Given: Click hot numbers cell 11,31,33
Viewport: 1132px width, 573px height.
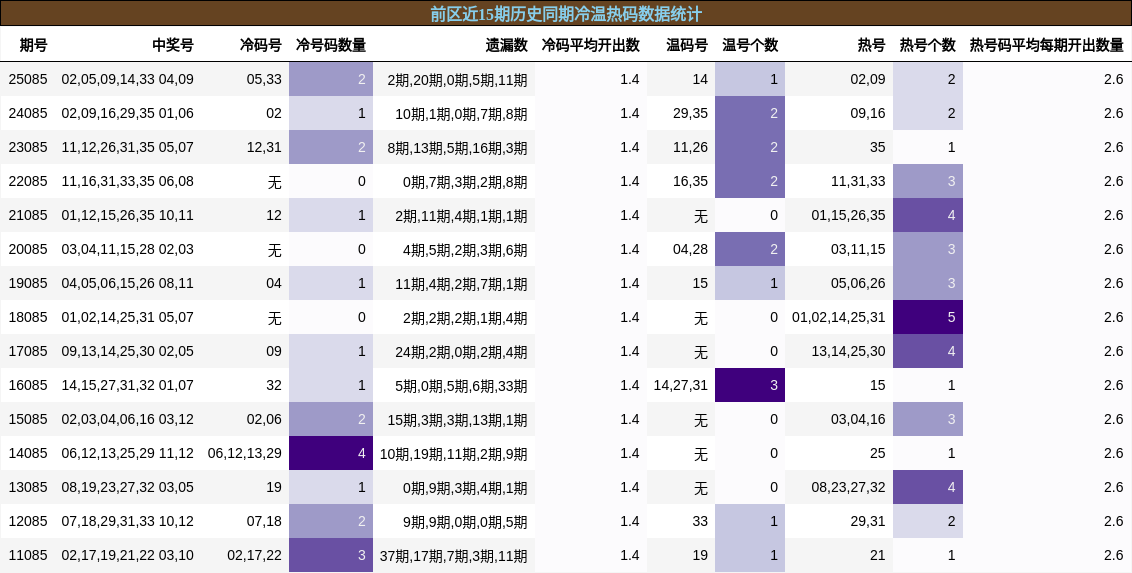Looking at the screenshot, I should click(858, 181).
